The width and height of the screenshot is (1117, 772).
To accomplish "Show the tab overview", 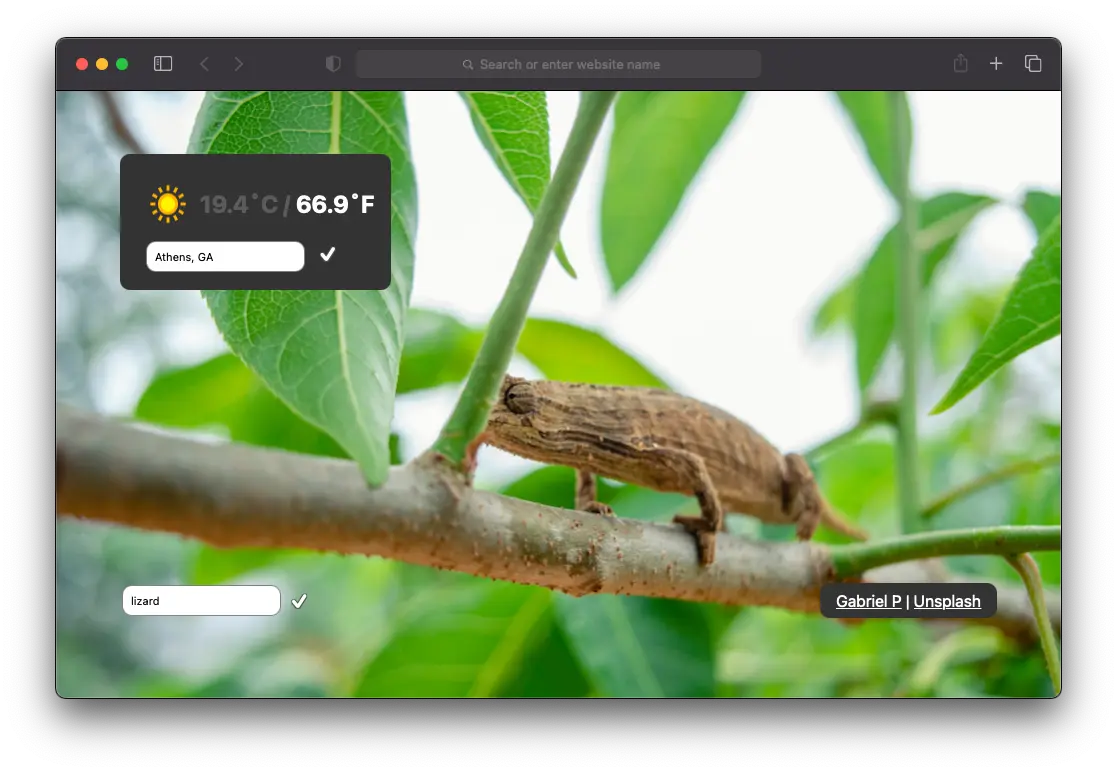I will 1033,64.
